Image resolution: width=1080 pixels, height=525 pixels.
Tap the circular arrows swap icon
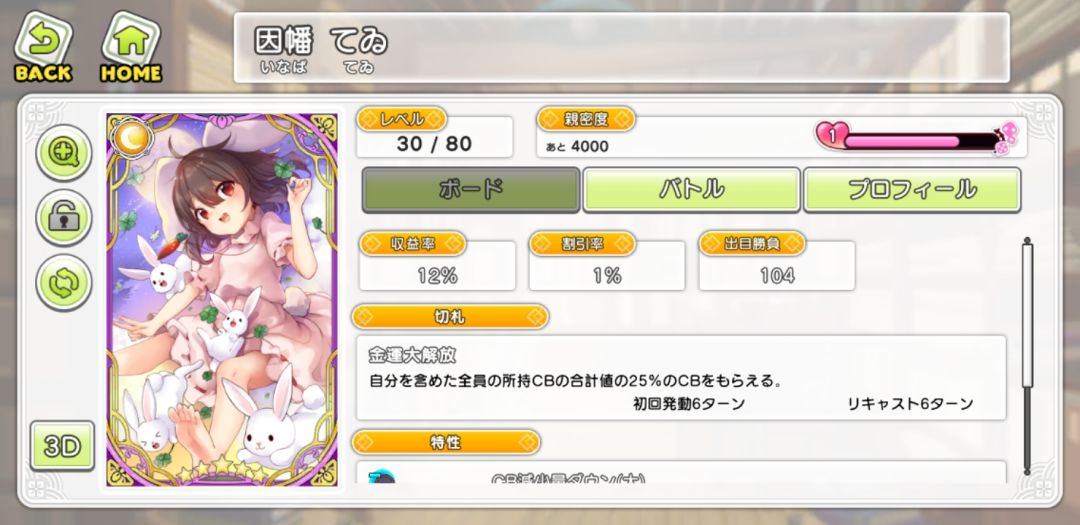[64, 282]
